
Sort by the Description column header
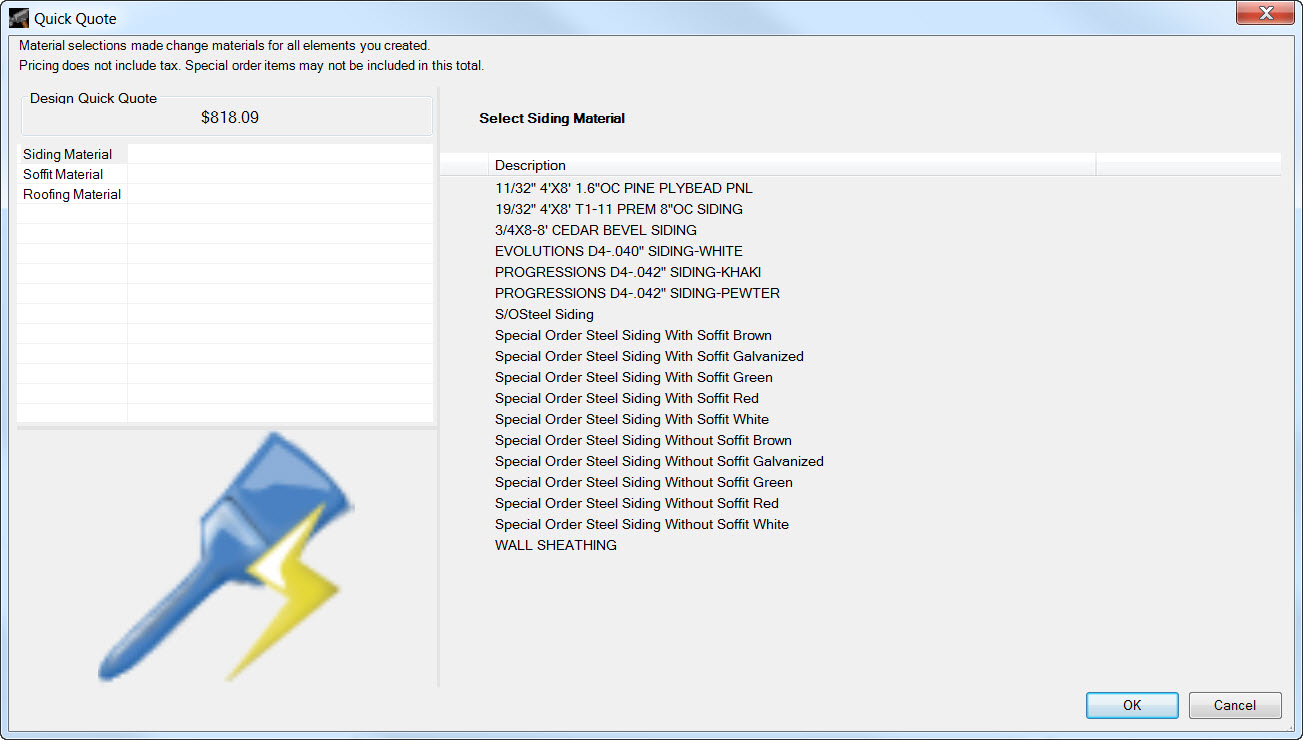[x=792, y=165]
